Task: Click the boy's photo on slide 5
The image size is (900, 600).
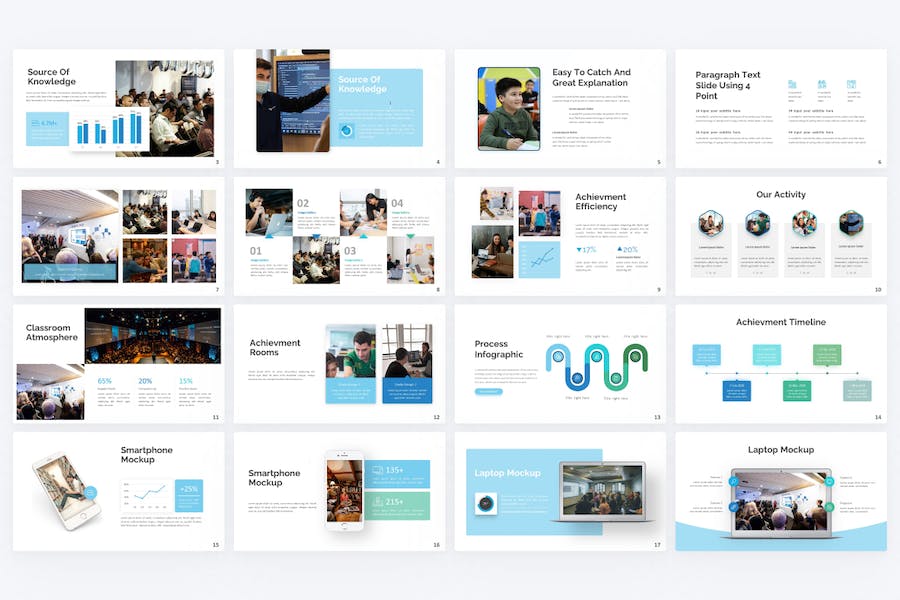Action: pyautogui.click(x=508, y=108)
